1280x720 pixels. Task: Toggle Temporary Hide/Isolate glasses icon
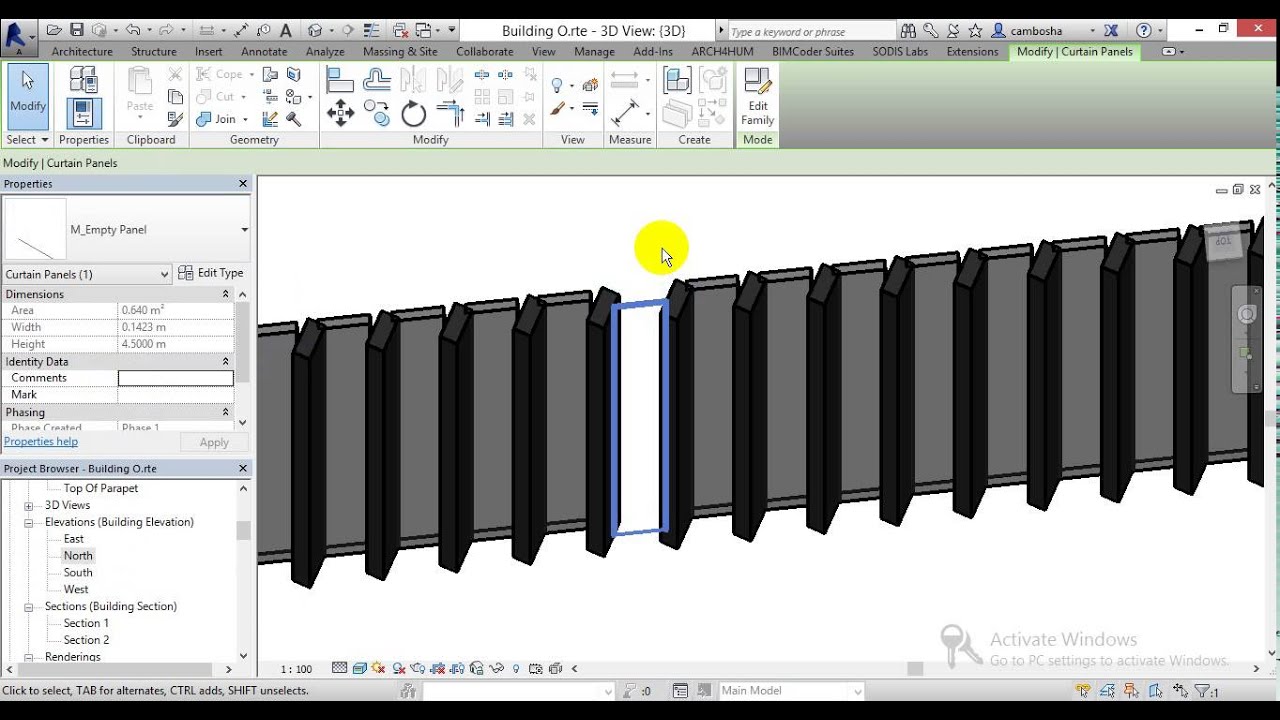(x=496, y=669)
